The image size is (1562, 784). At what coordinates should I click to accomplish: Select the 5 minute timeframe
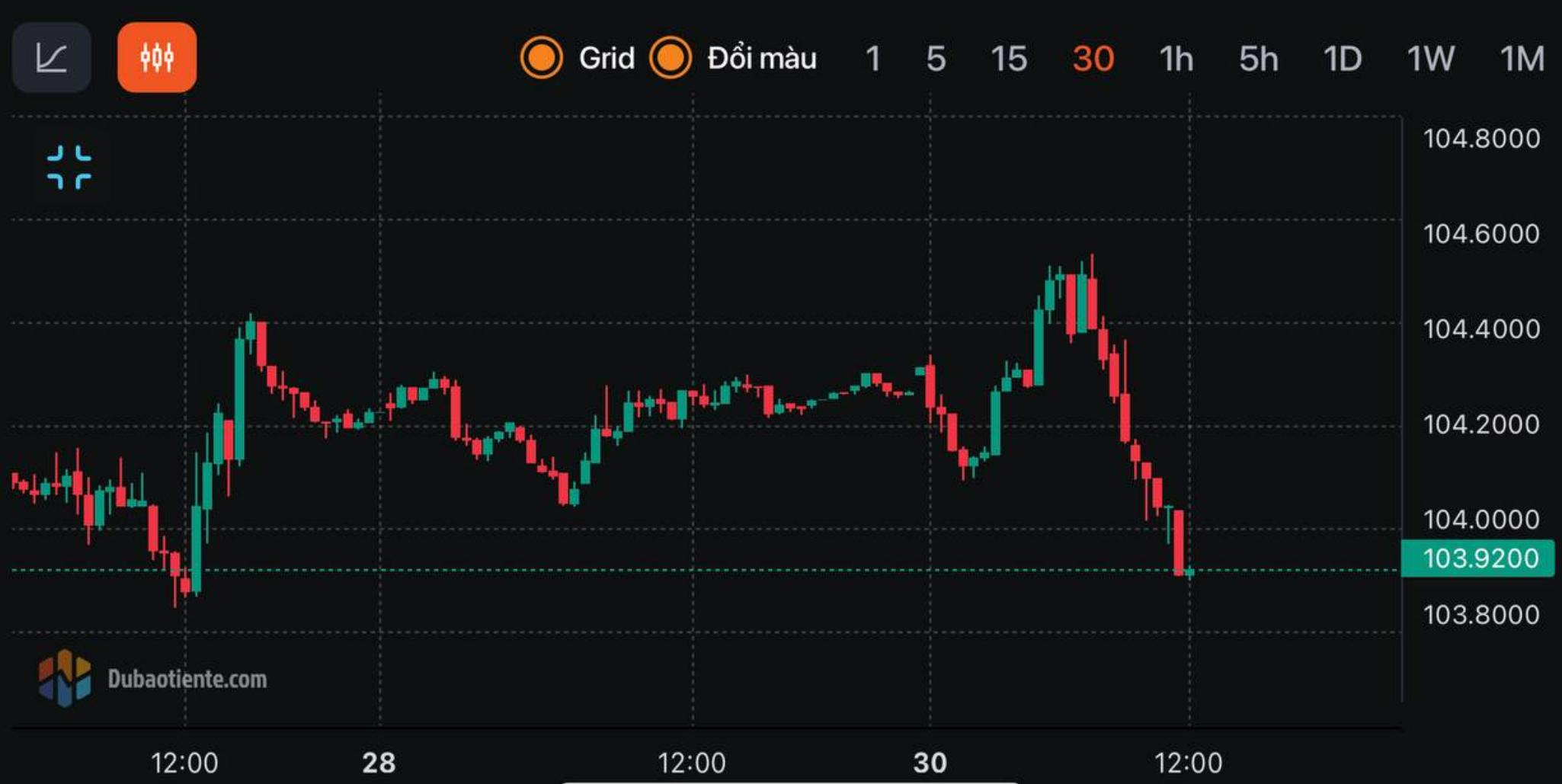click(936, 59)
